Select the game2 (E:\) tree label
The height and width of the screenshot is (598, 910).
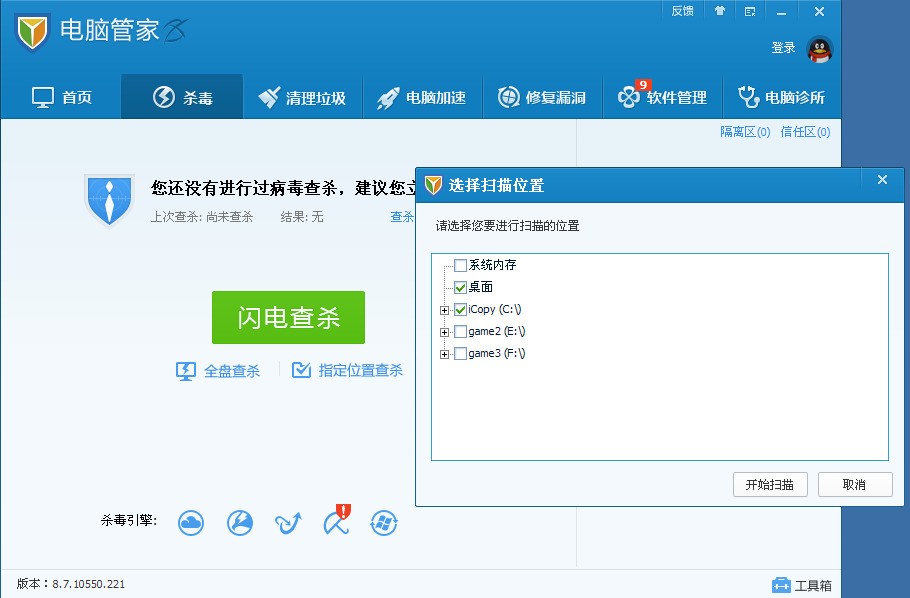pos(497,332)
